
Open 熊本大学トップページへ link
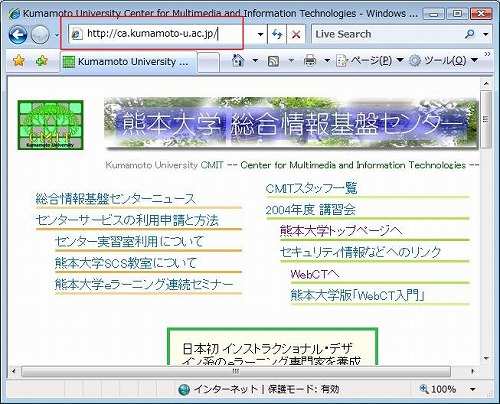click(341, 231)
